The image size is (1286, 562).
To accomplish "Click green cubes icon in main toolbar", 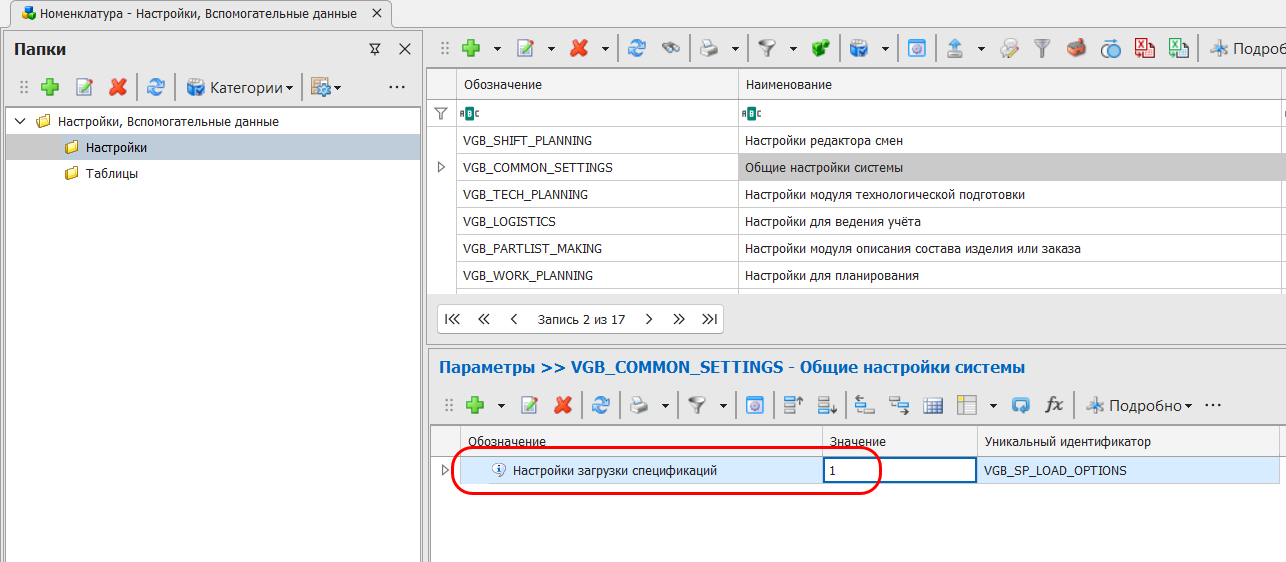I will coord(821,48).
